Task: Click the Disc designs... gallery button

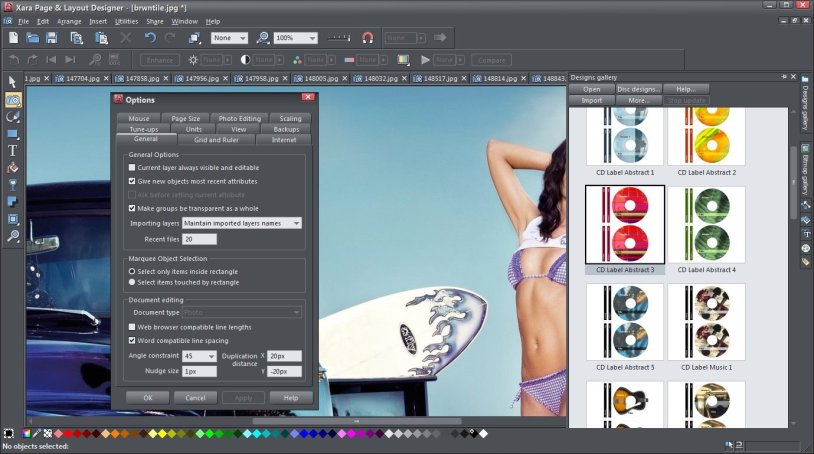Action: [638, 89]
